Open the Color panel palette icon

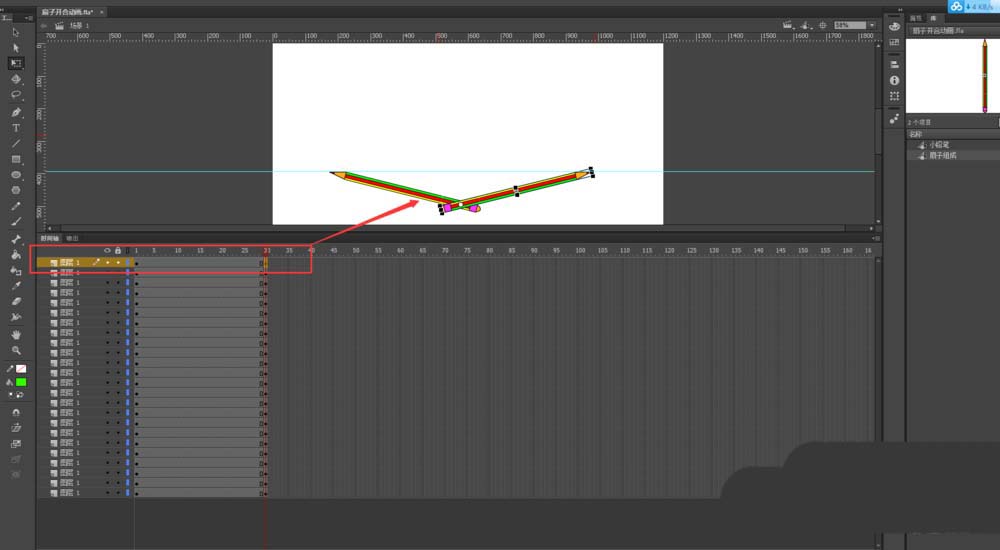point(894,27)
